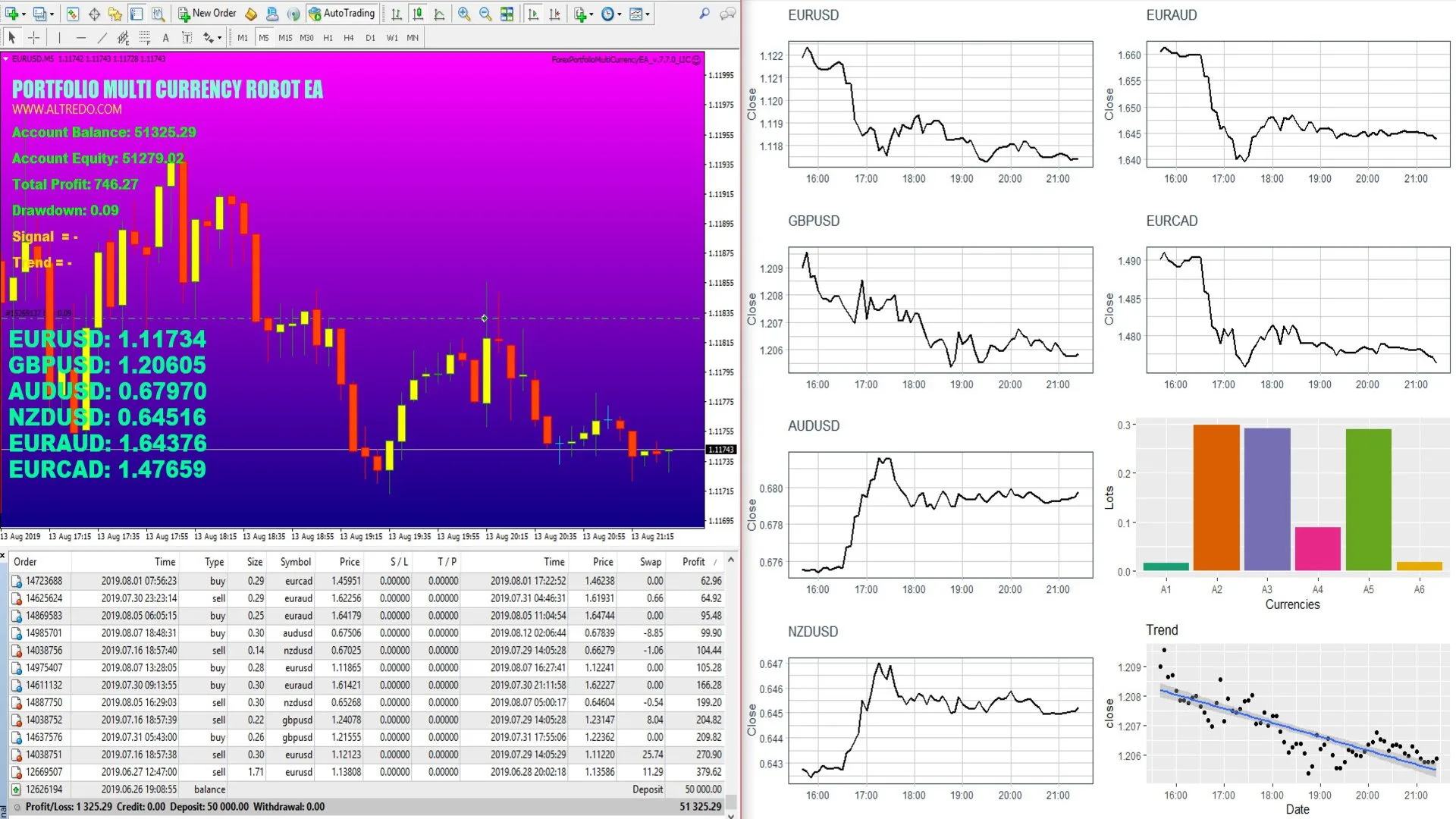Expand the Templates dropdown arrow
1456x819 pixels.
pyautogui.click(x=648, y=14)
